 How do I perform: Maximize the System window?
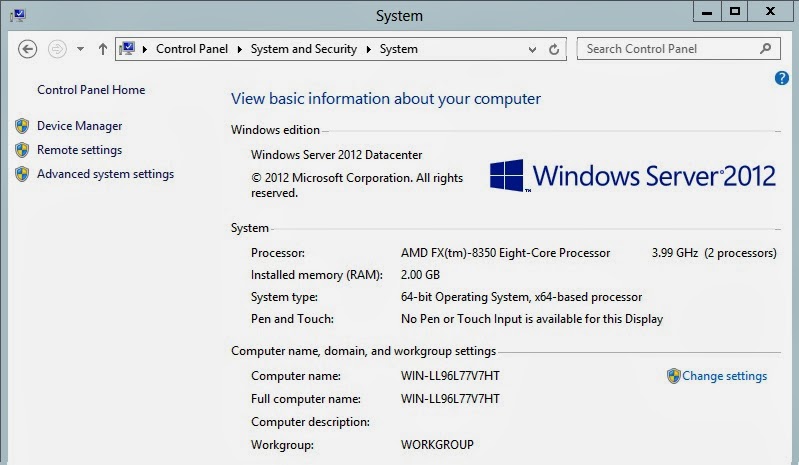(x=735, y=11)
